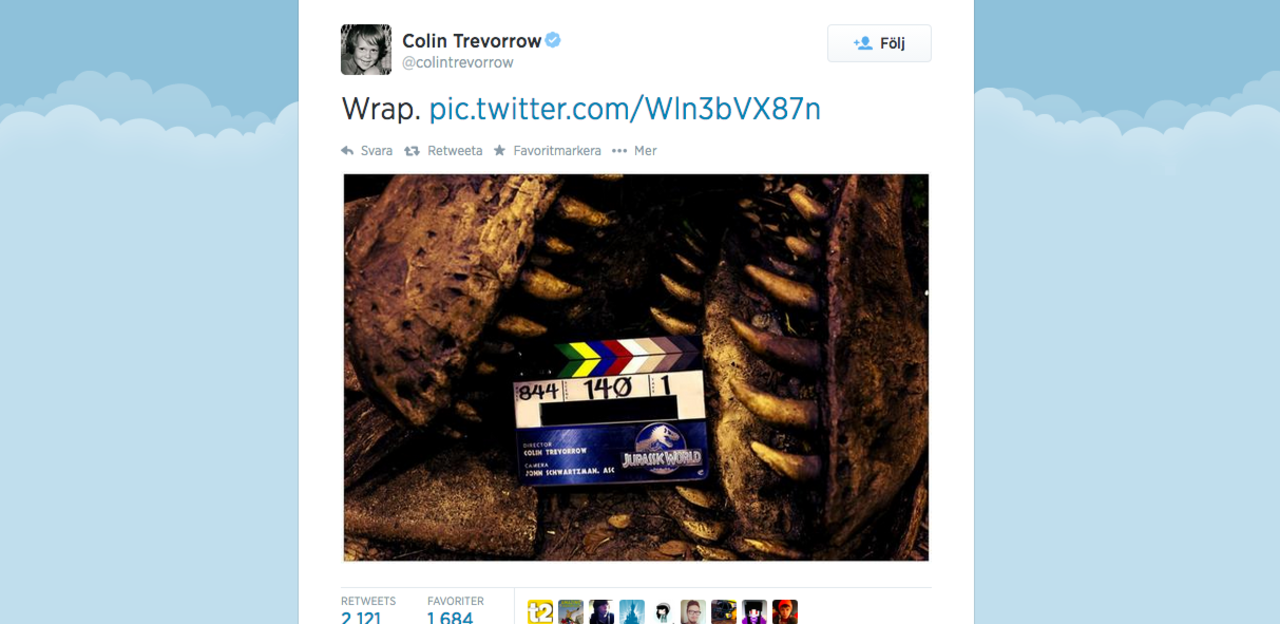Viewport: 1280px width, 624px height.
Task: Open the Colin Trevorrow display name link
Action: coord(471,40)
